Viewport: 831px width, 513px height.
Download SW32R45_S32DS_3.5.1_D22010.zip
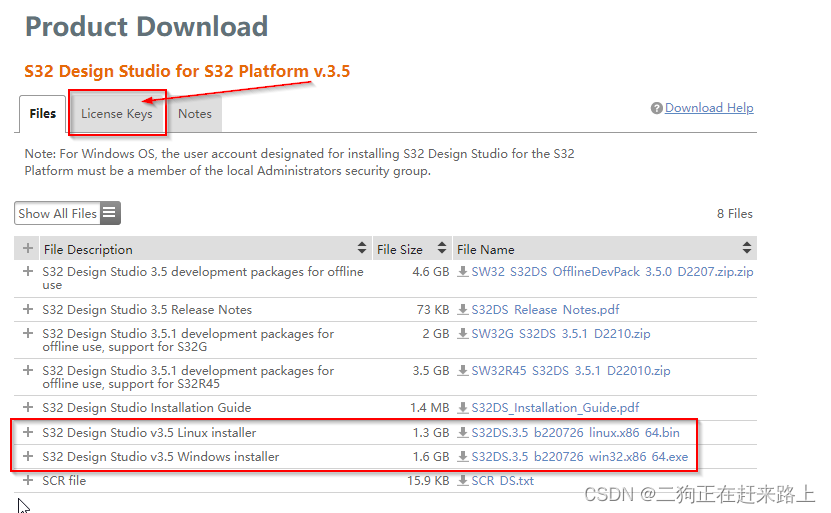click(x=571, y=371)
